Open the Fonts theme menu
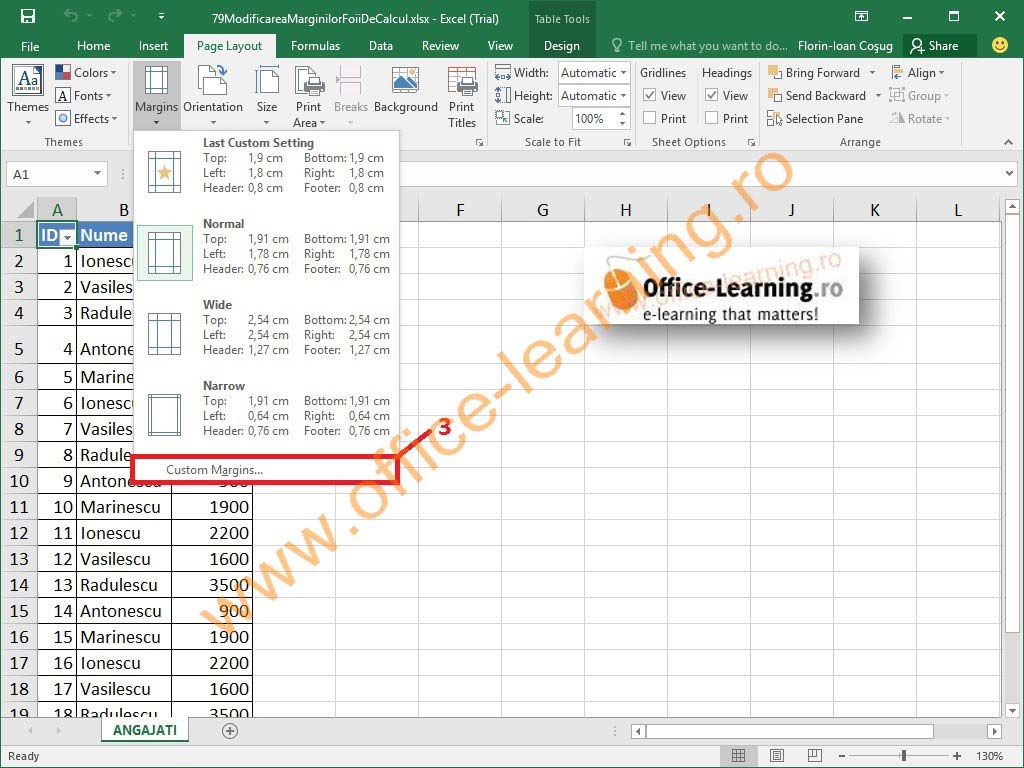 (84, 95)
